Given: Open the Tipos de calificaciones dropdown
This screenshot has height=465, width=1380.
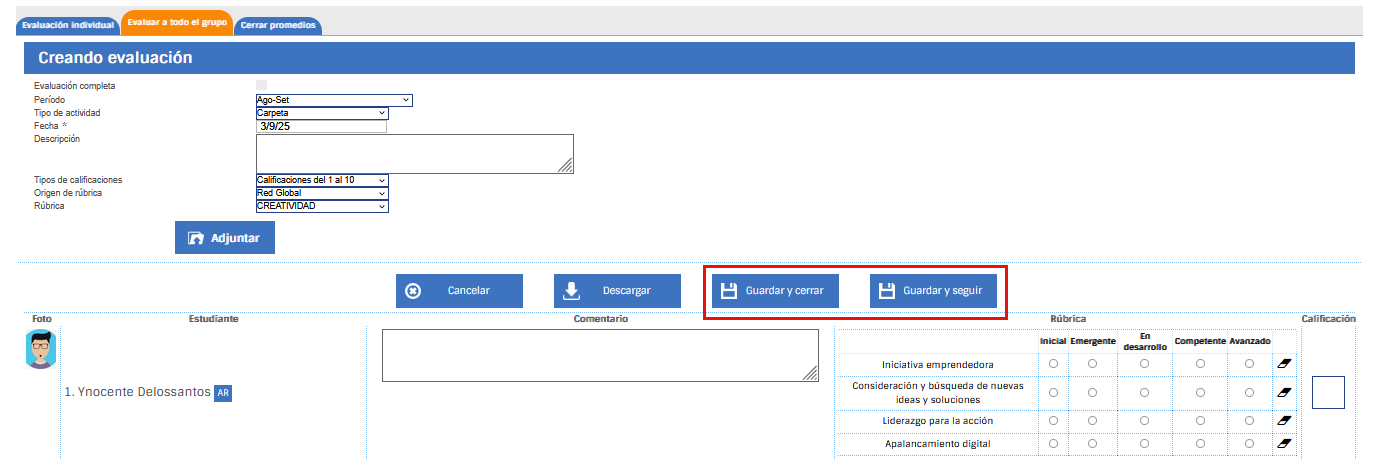Looking at the screenshot, I should [322, 180].
